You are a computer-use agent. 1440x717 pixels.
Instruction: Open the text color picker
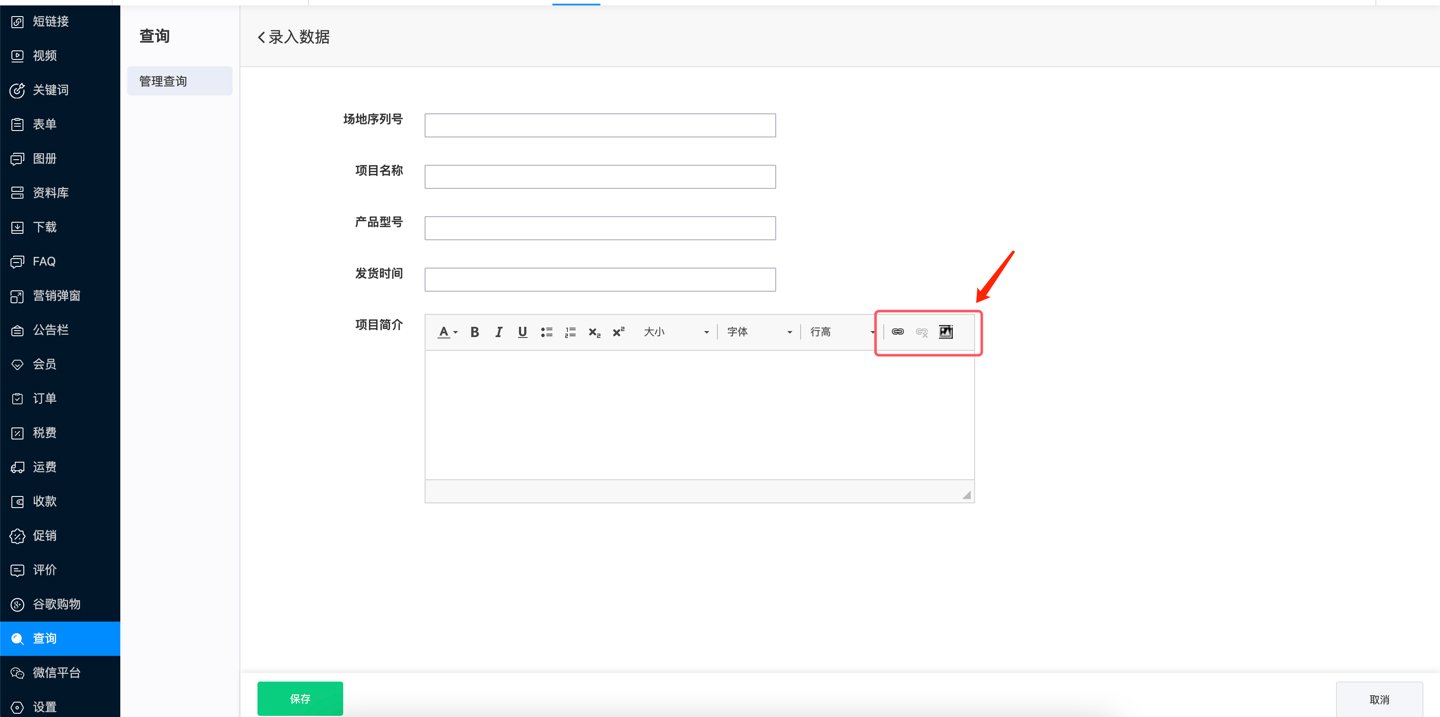pos(447,332)
